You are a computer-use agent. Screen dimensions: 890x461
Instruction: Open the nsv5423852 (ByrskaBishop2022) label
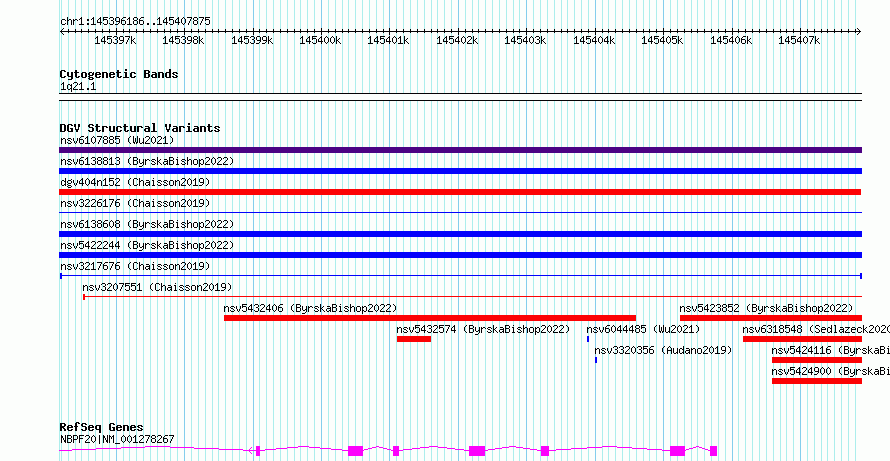766,308
